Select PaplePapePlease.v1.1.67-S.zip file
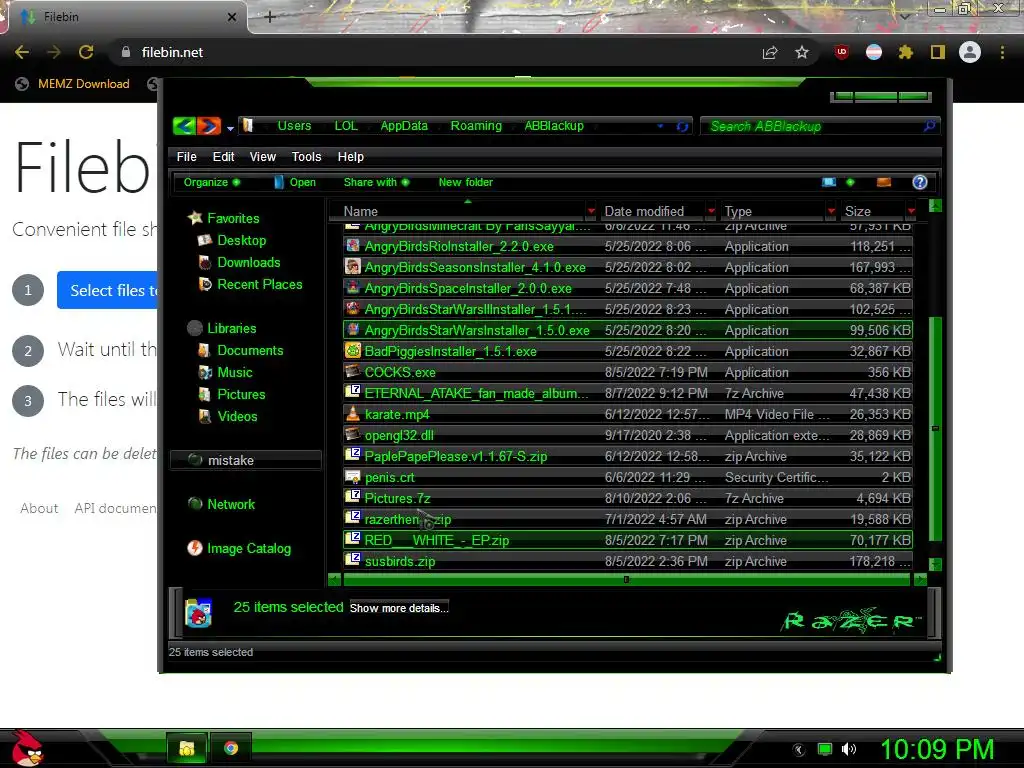Image resolution: width=1024 pixels, height=768 pixels. 628,456
